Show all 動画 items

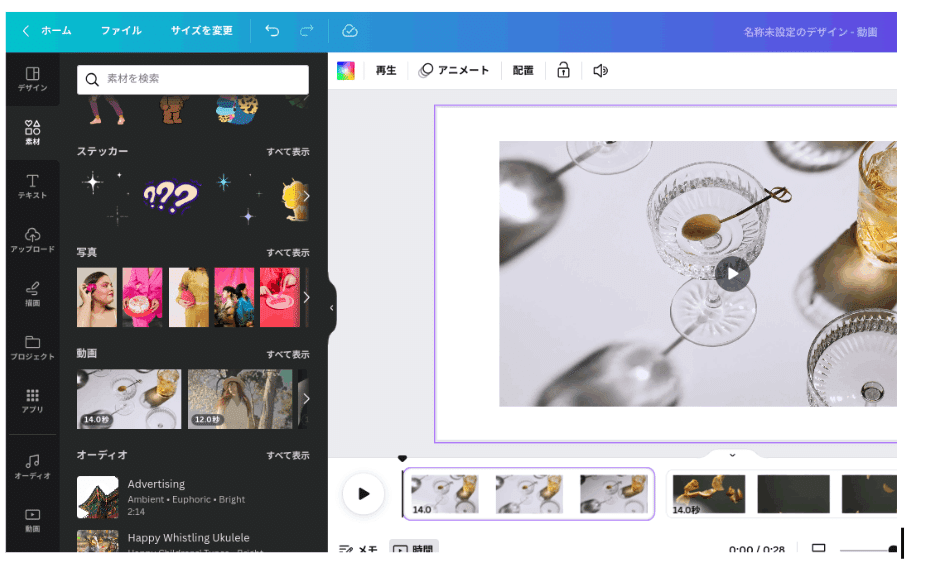coord(288,354)
